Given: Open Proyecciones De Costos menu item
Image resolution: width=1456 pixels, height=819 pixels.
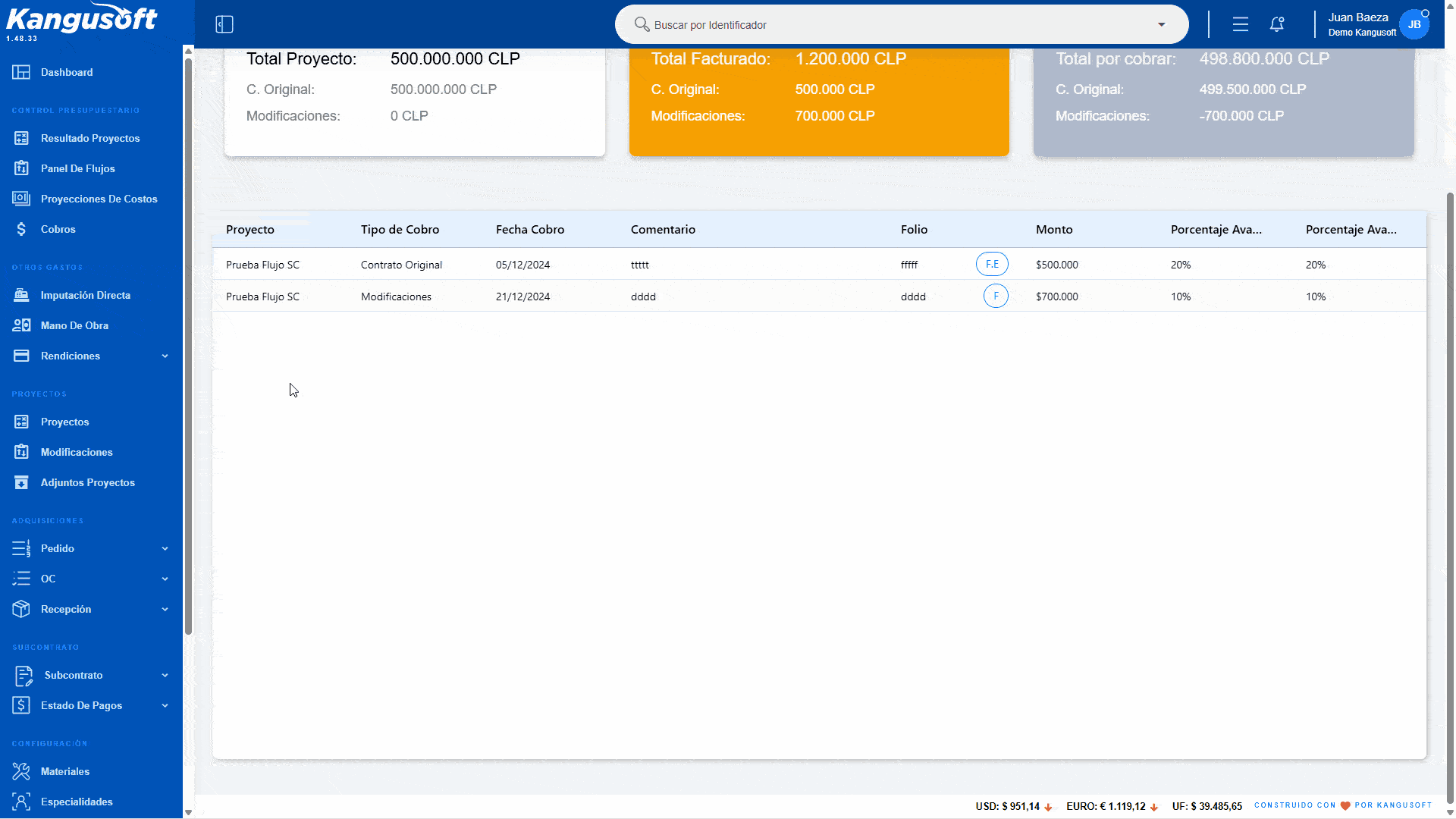Looking at the screenshot, I should pos(99,199).
